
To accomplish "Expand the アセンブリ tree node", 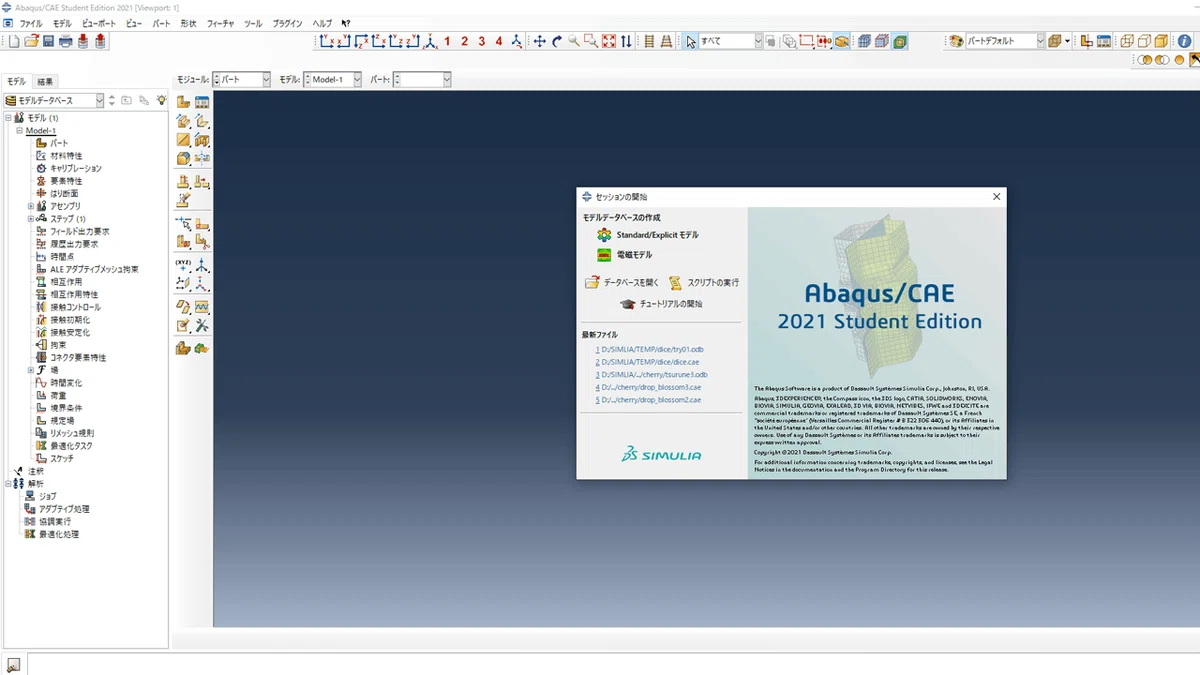I will 31,206.
